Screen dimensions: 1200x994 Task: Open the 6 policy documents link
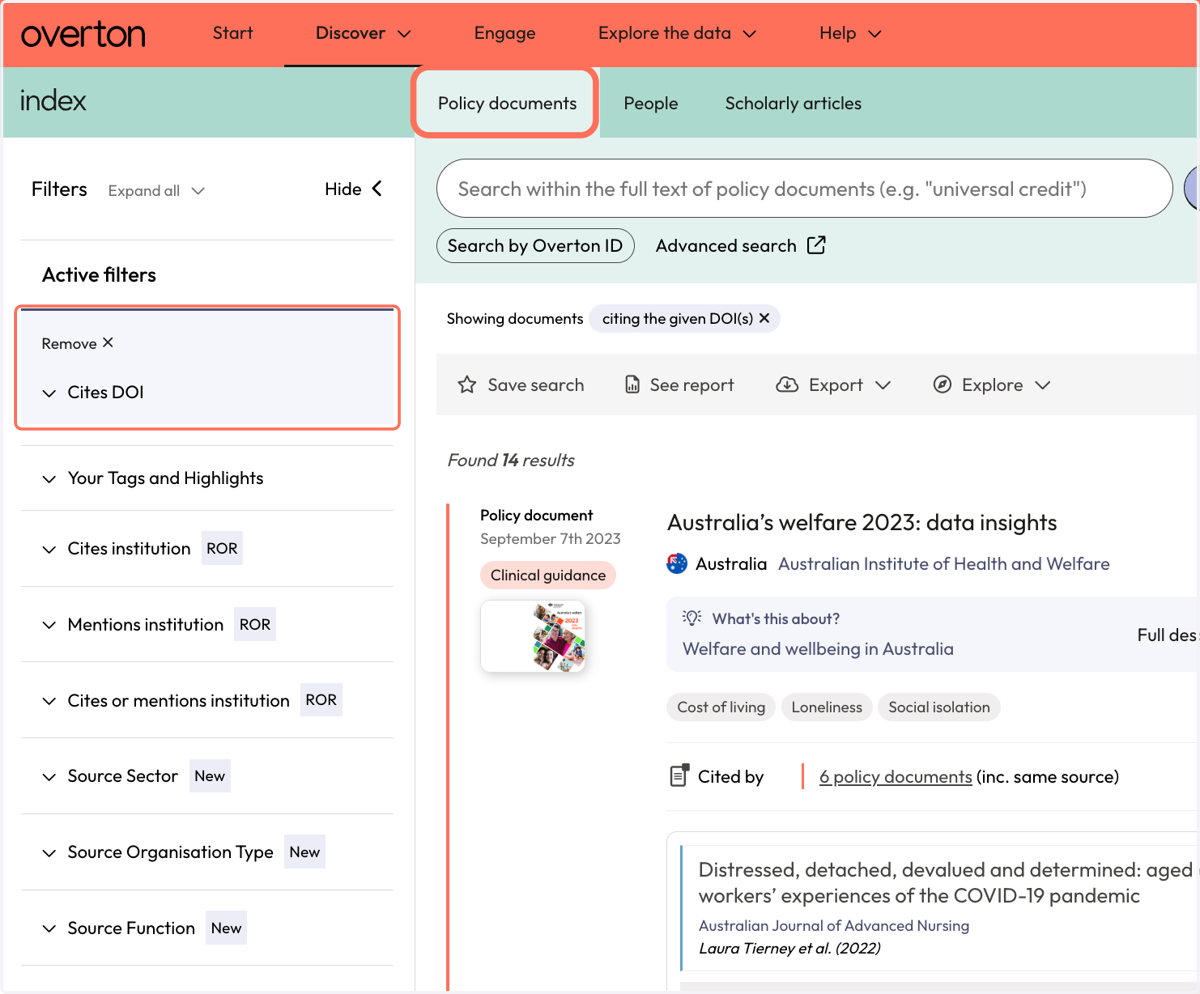[x=895, y=776]
